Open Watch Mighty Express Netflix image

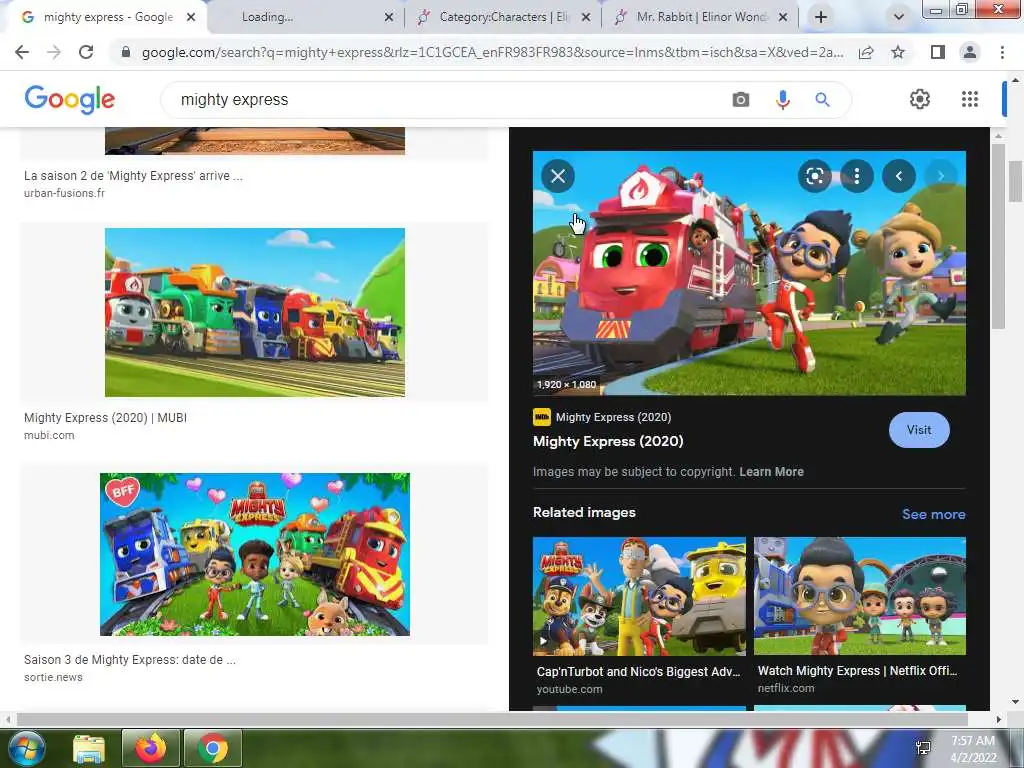point(859,596)
